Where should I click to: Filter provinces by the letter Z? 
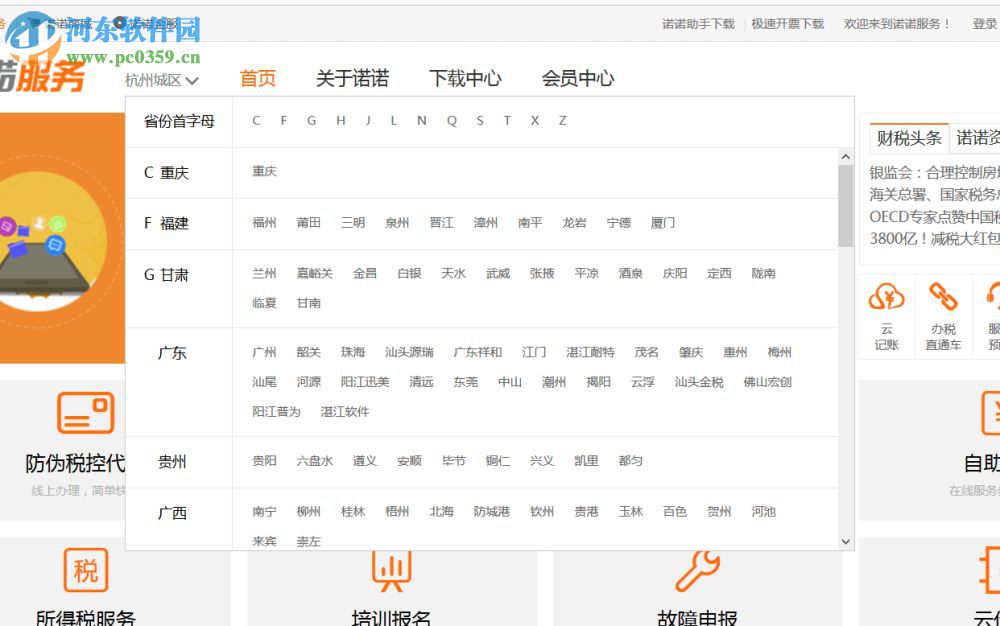coord(562,120)
